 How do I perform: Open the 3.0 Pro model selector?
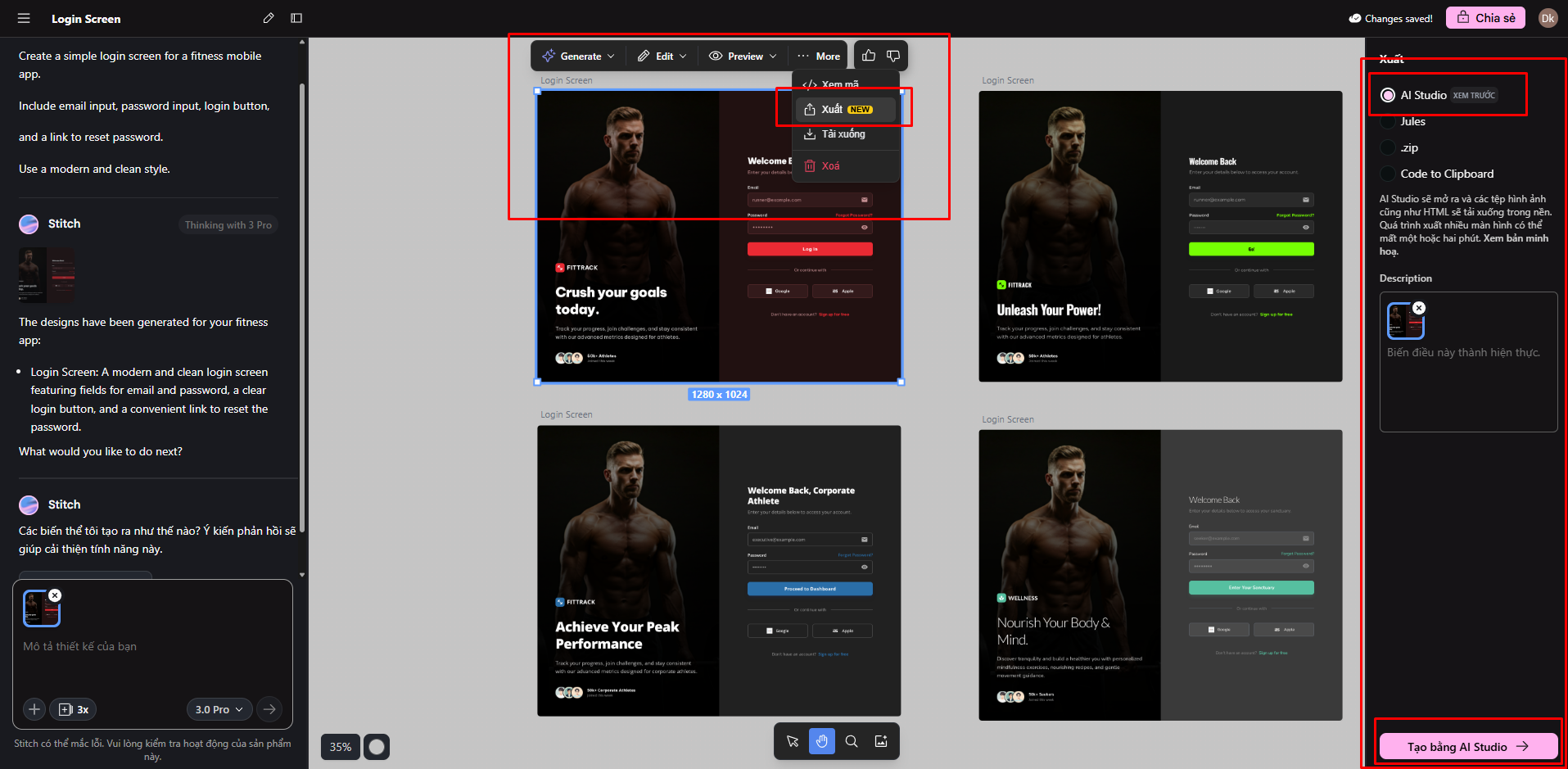(219, 709)
